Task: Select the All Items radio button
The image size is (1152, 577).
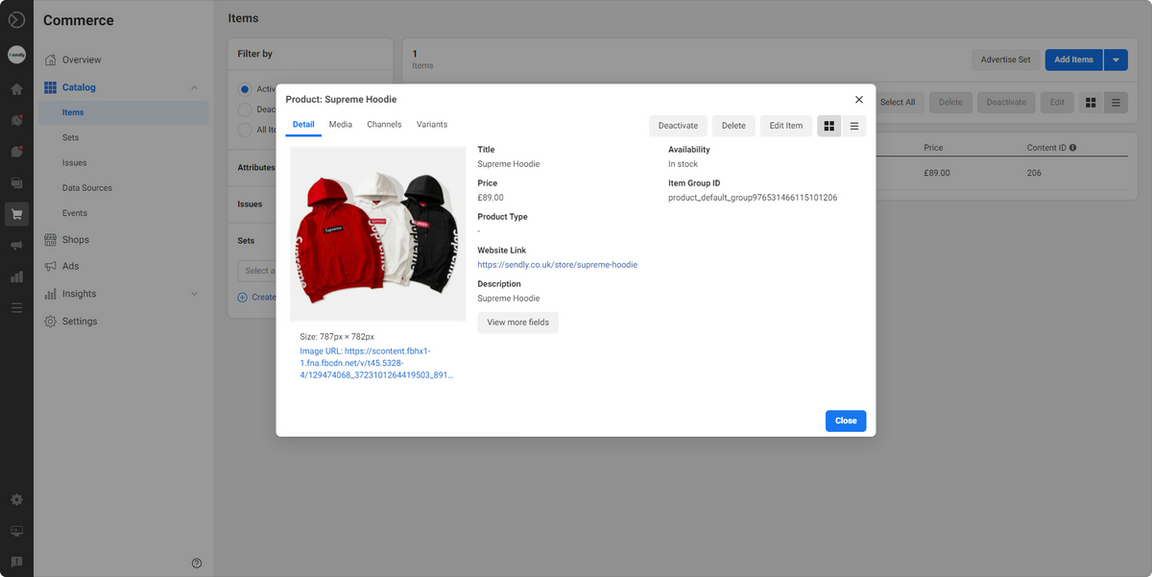Action: click(245, 129)
